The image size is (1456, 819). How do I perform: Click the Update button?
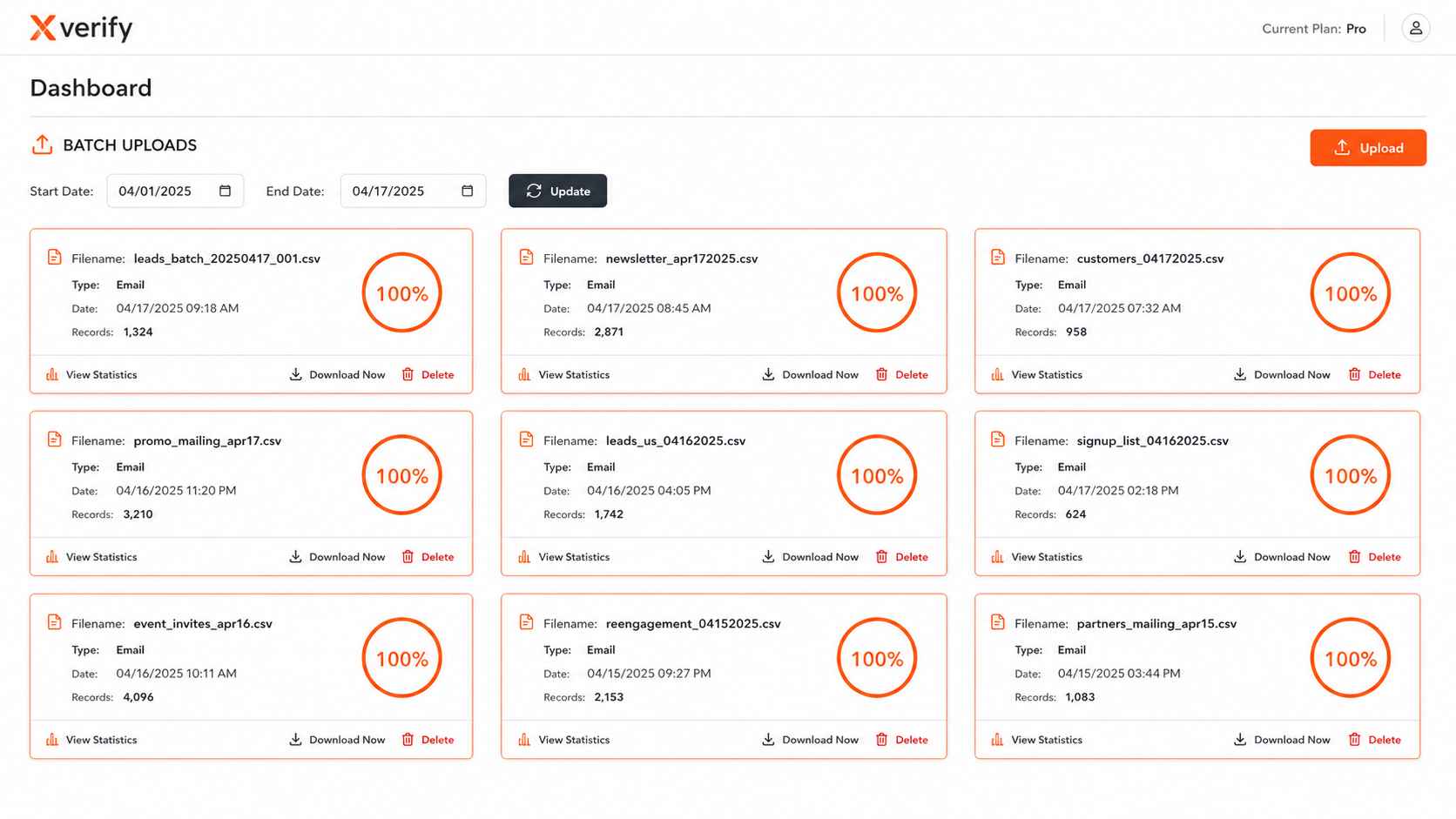coord(557,191)
